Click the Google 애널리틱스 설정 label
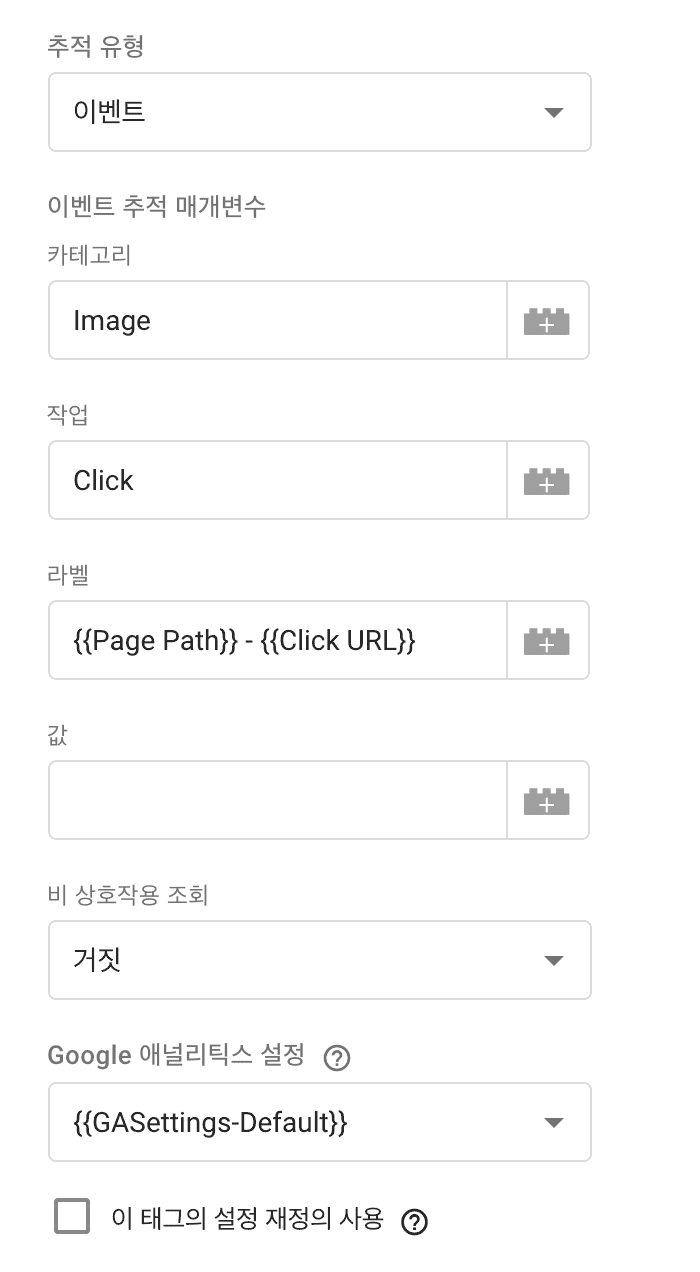This screenshot has width=700, height=1272. pos(176,1056)
